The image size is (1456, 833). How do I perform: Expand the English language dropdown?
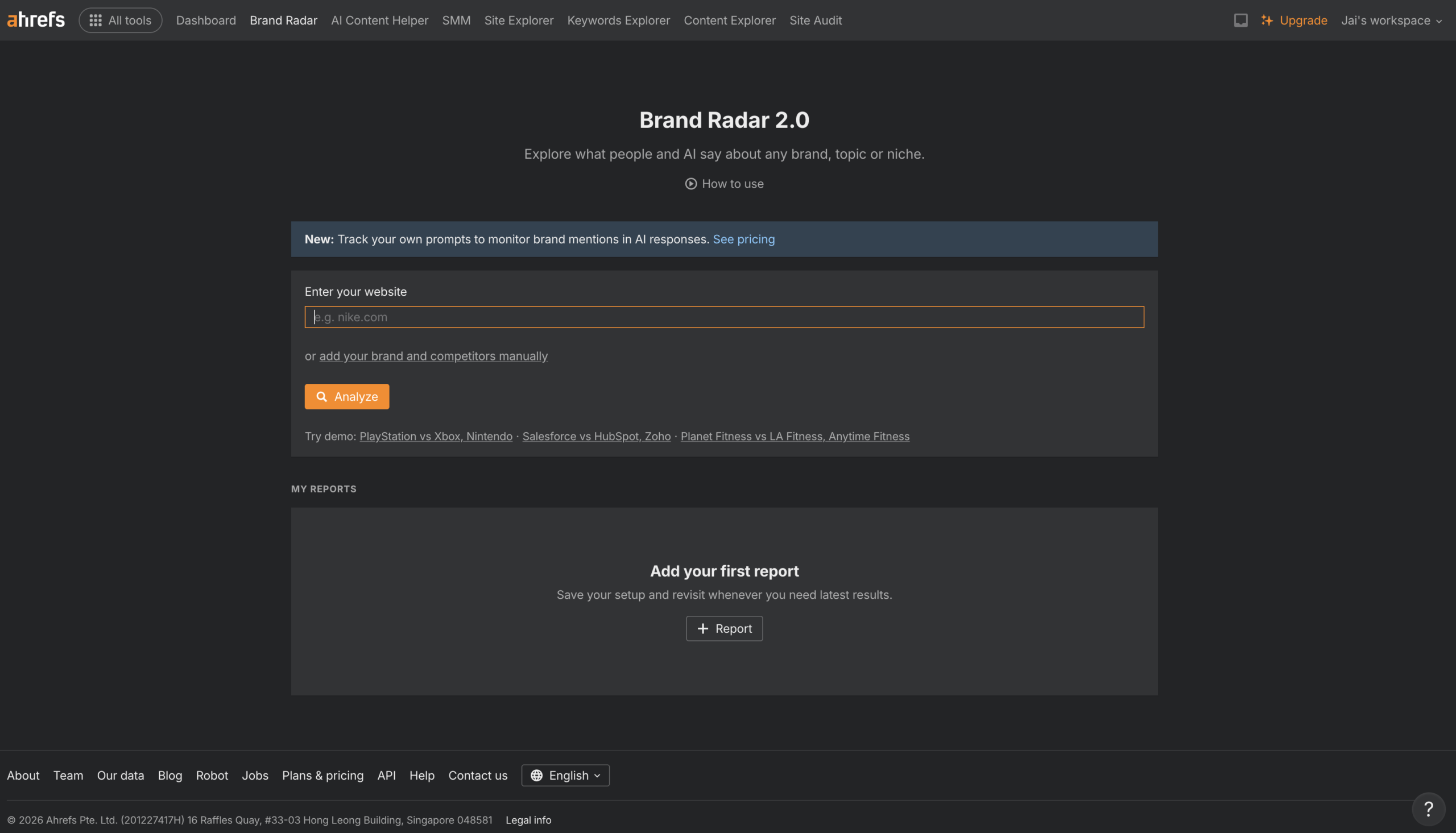(x=565, y=775)
